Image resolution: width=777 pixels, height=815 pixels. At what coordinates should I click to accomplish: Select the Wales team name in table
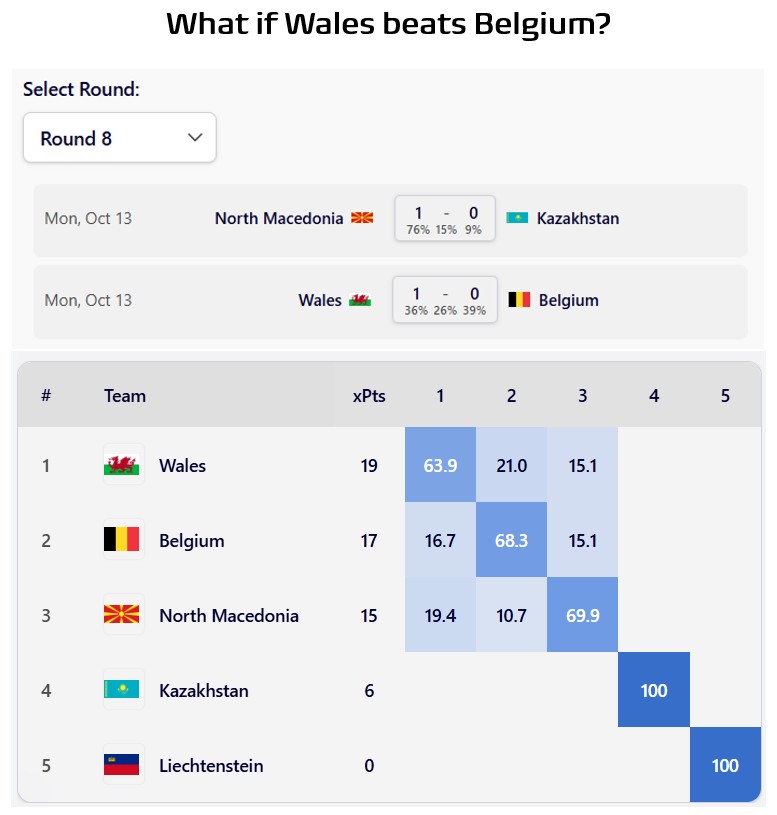coord(182,466)
